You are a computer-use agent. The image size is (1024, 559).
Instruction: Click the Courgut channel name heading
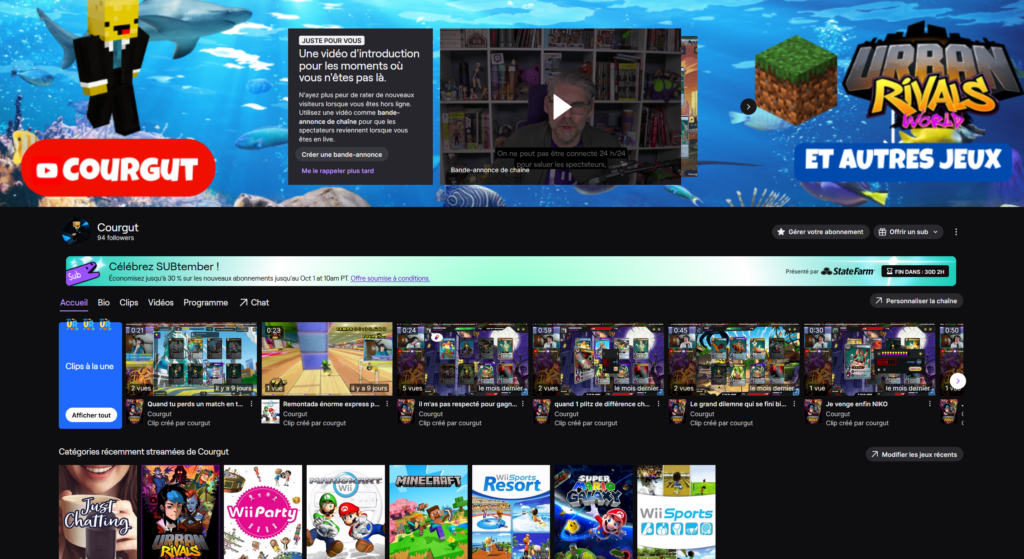(x=118, y=227)
